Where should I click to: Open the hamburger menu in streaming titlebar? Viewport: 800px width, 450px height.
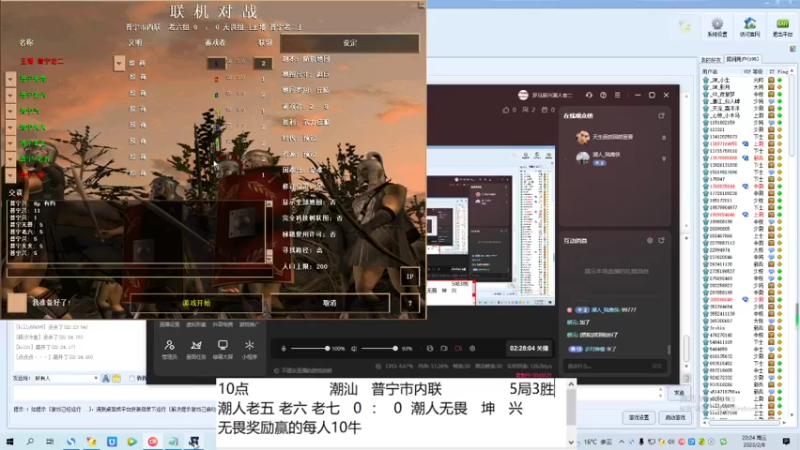click(x=617, y=95)
